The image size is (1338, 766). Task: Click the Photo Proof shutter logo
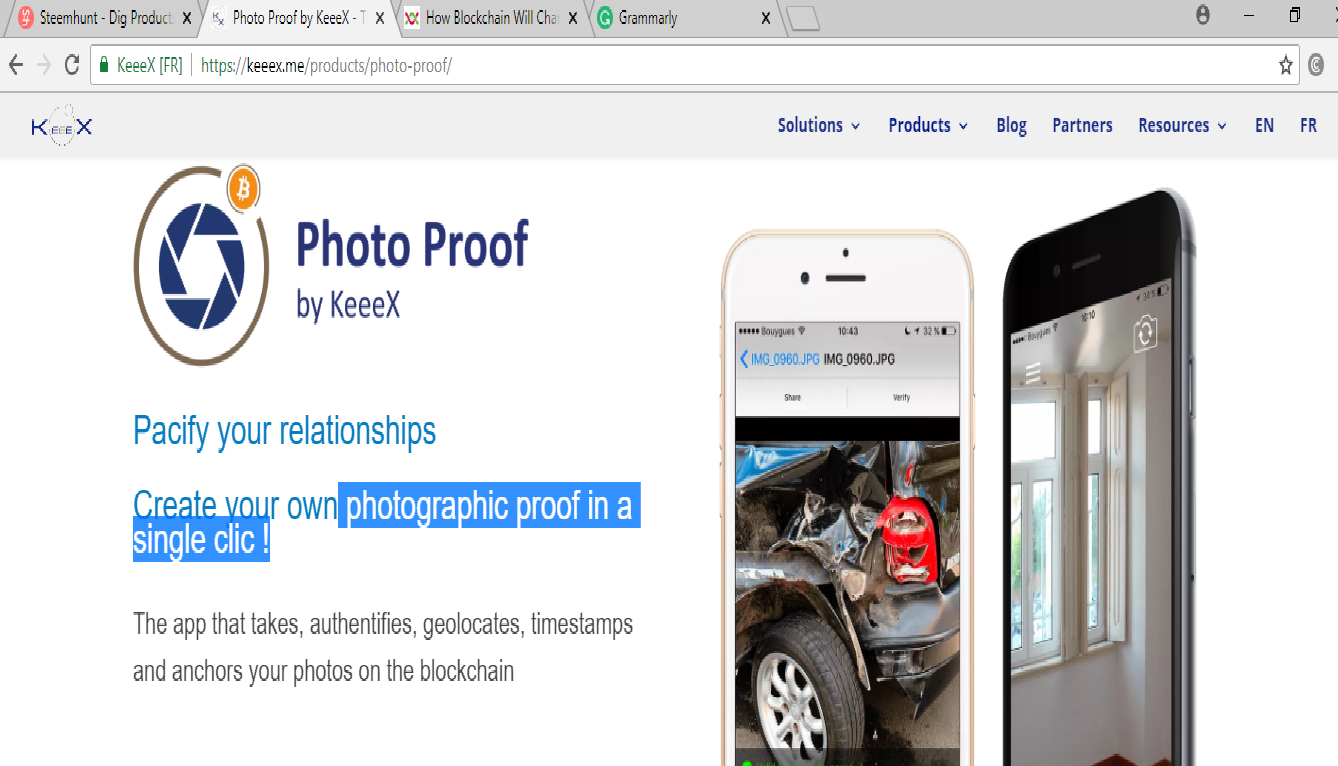202,265
